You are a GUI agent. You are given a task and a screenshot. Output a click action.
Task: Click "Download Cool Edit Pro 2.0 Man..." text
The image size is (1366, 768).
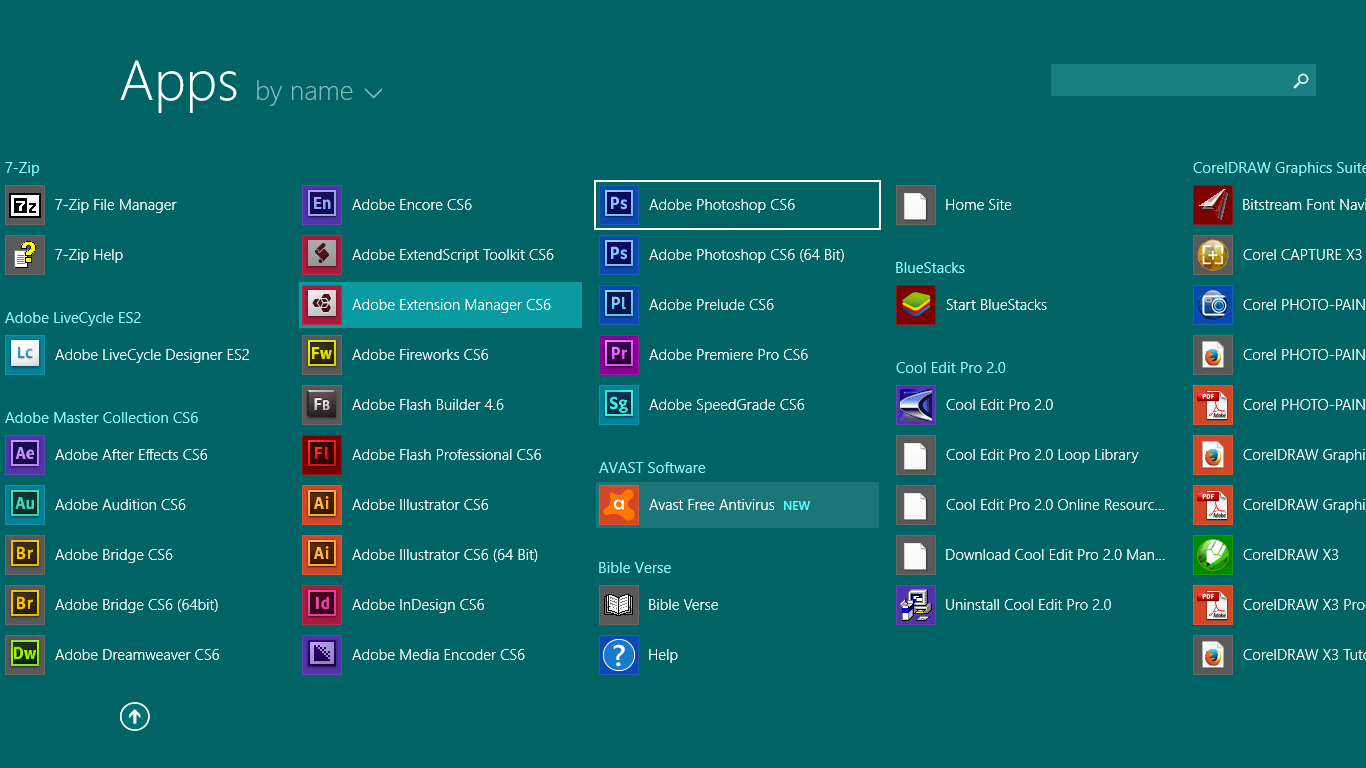tap(1055, 555)
